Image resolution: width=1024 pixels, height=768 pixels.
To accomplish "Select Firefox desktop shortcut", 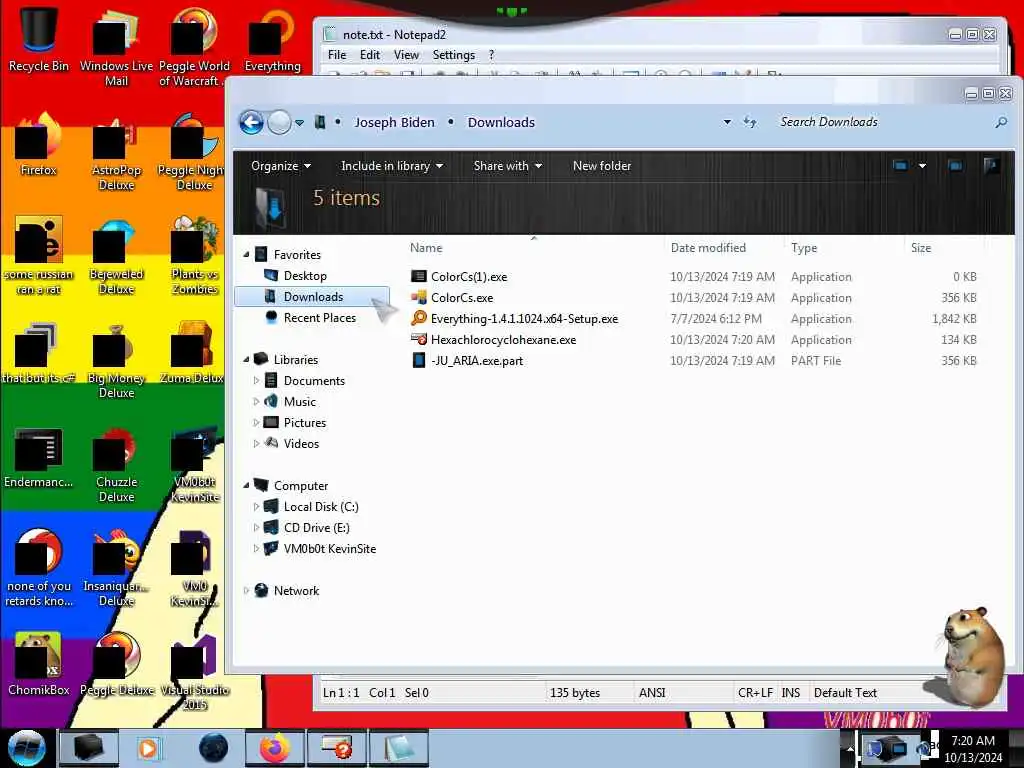I will pos(39,145).
